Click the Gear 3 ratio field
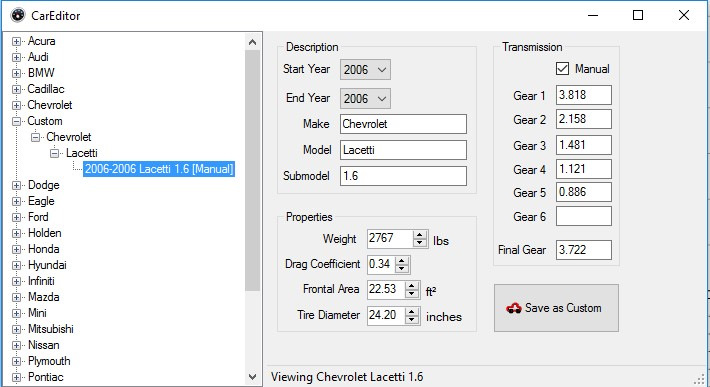710x387 pixels. [584, 145]
